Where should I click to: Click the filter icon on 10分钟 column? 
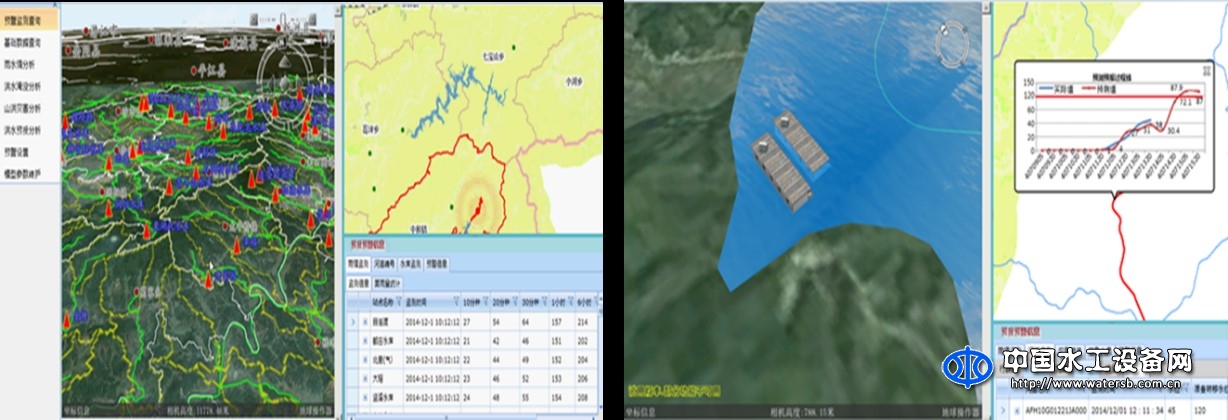(488, 302)
